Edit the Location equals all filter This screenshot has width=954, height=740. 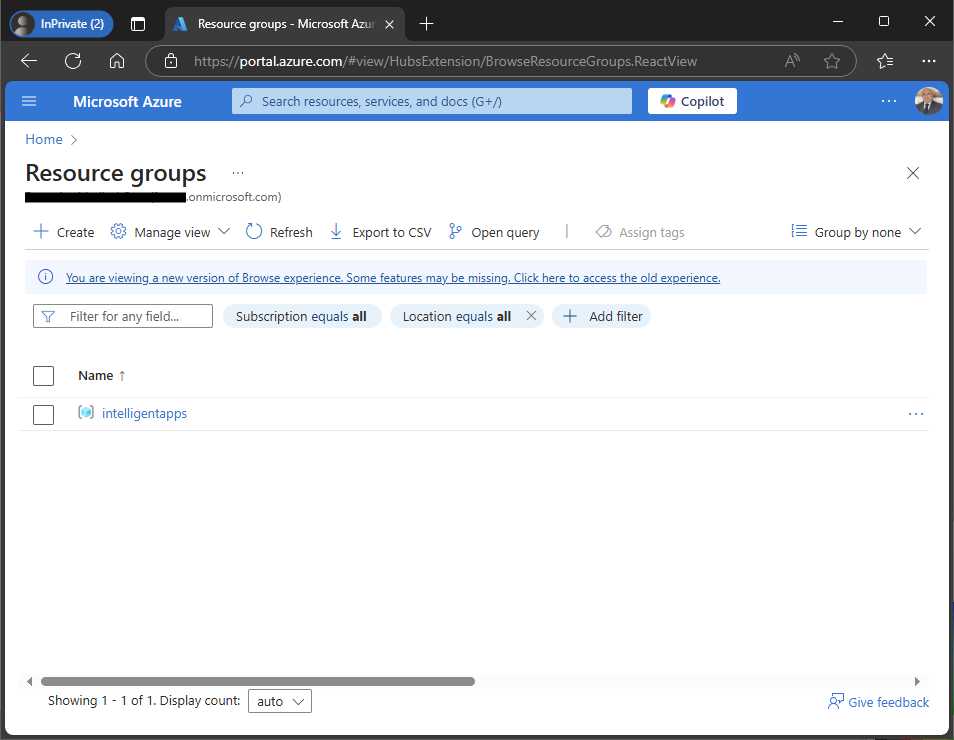click(x=457, y=316)
